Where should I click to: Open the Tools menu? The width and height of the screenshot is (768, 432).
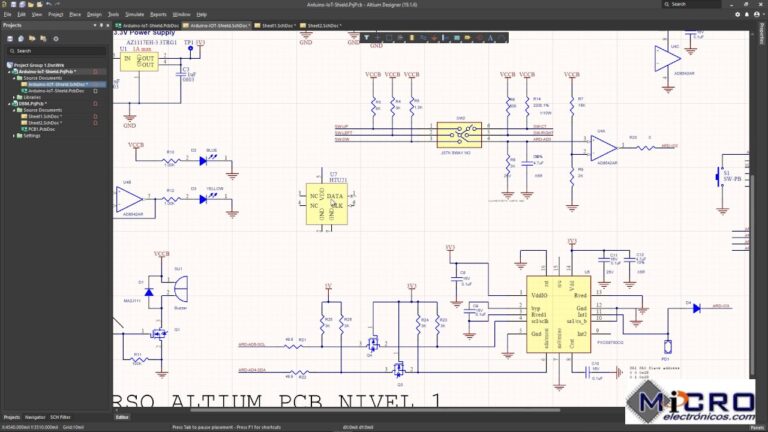tap(113, 15)
